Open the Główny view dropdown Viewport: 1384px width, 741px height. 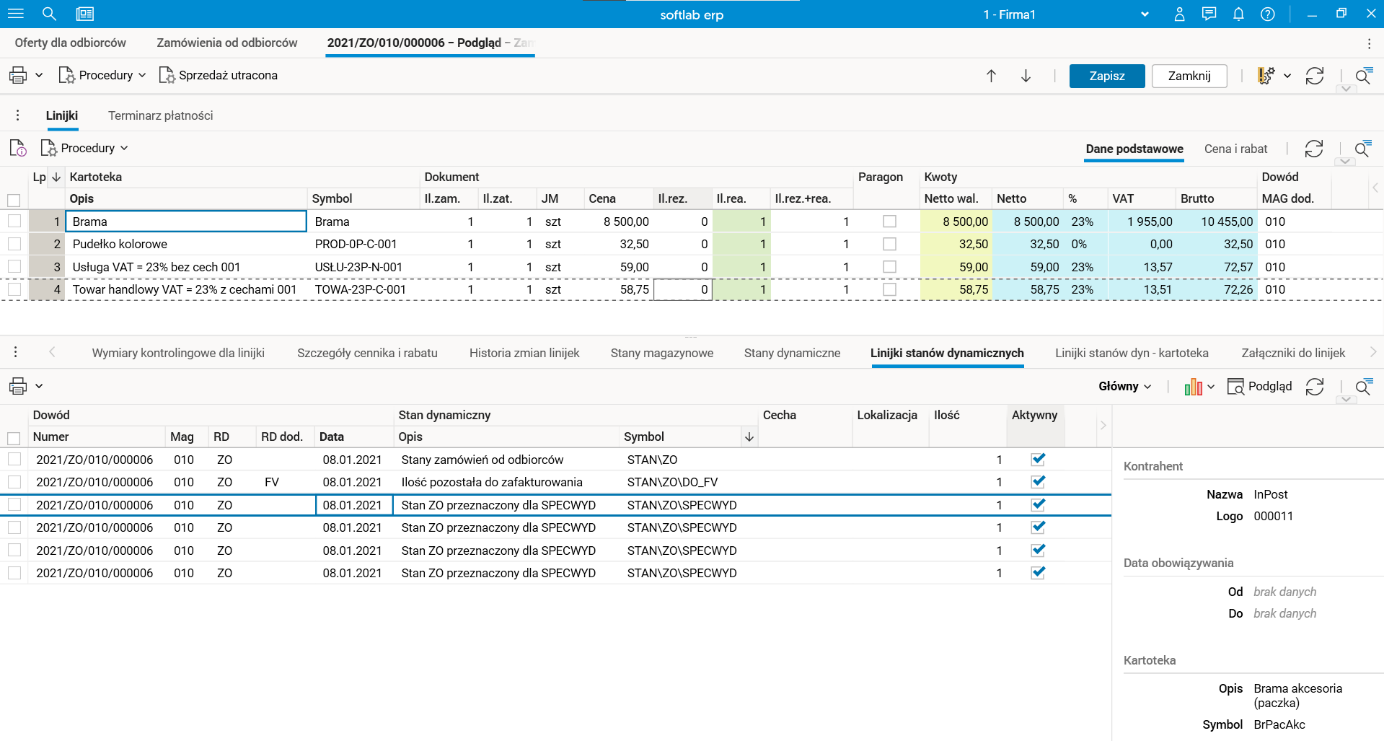tap(1125, 387)
